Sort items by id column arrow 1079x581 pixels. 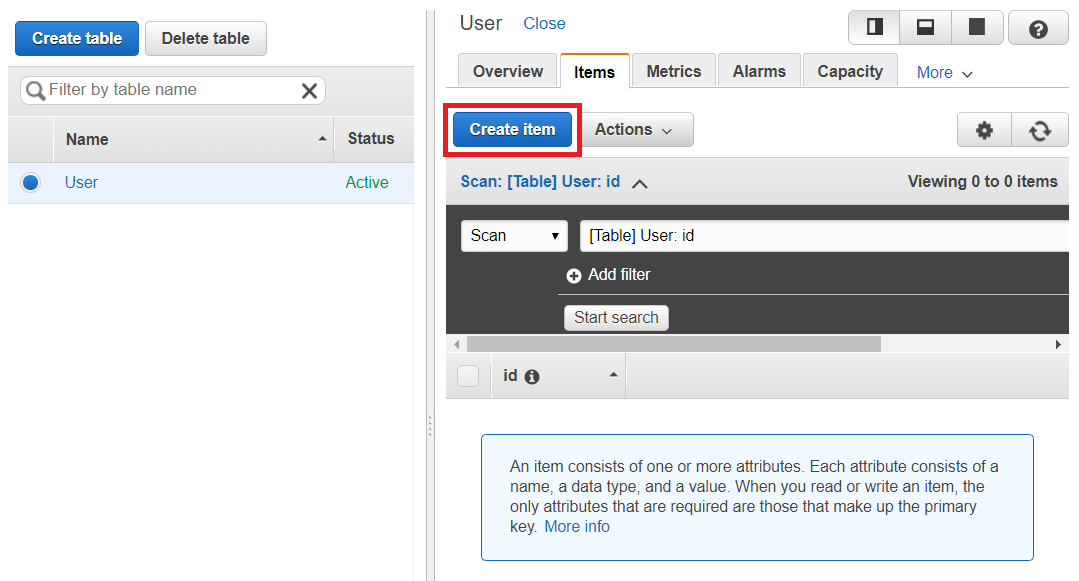613,374
